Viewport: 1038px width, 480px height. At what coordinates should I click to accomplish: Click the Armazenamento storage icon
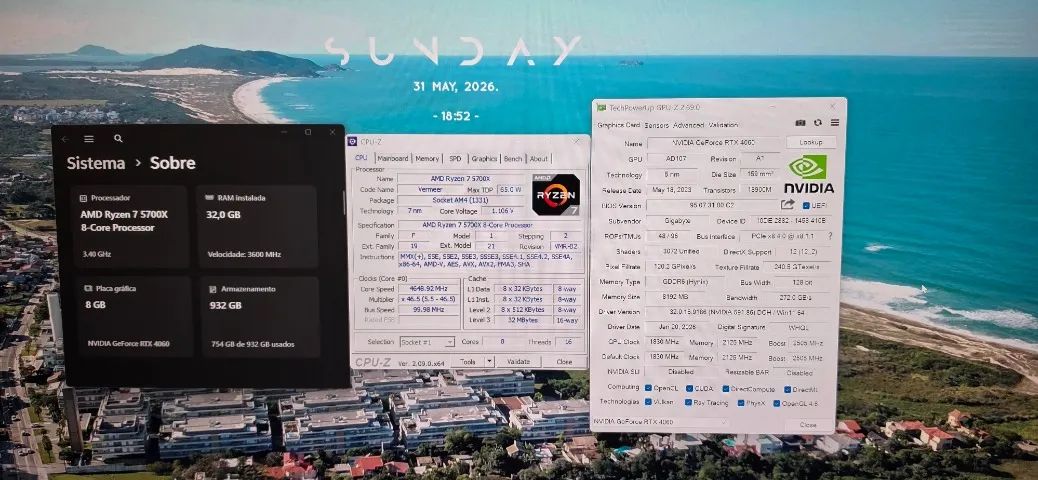coord(213,289)
